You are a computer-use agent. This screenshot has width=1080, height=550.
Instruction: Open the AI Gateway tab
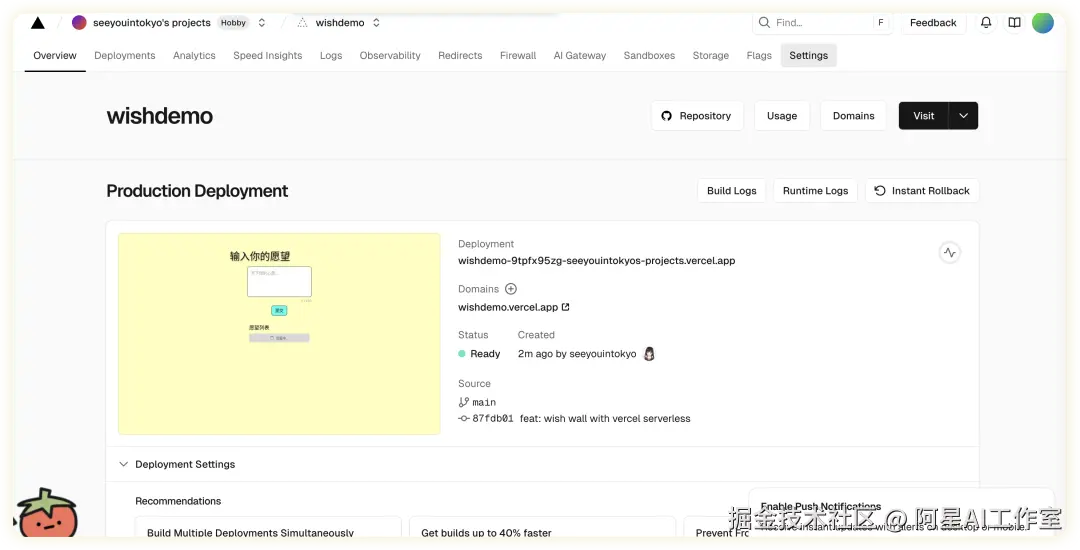click(580, 56)
